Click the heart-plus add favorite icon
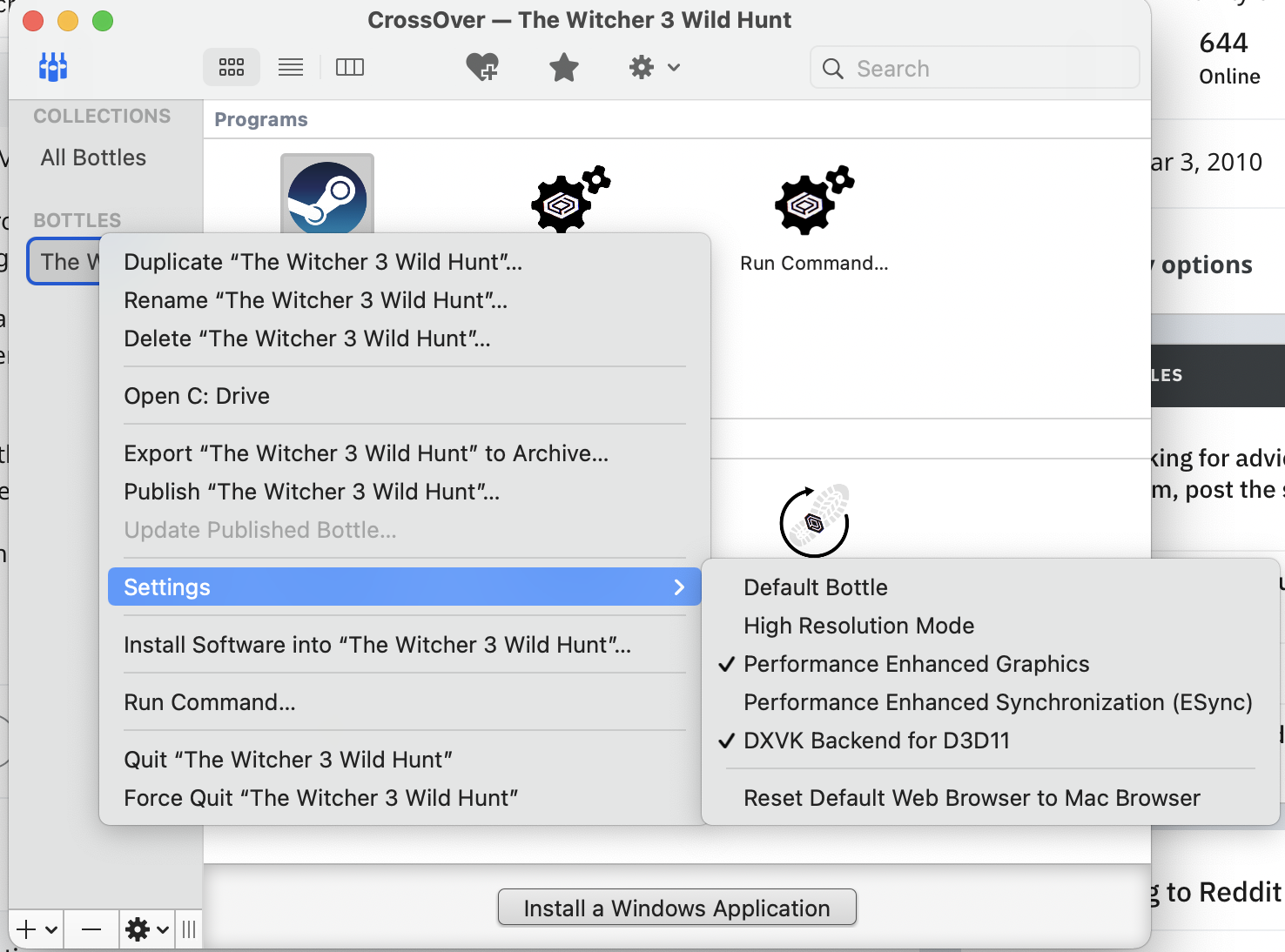Viewport: 1285px width, 952px height. point(482,67)
